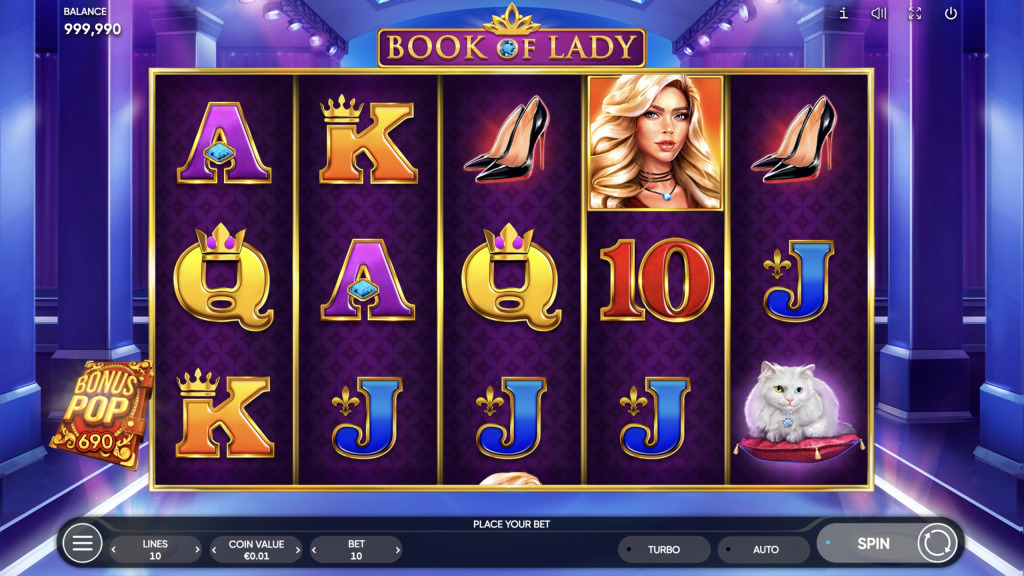The image size is (1024, 576).
Task: Switch to fullscreen mode
Action: click(x=915, y=13)
